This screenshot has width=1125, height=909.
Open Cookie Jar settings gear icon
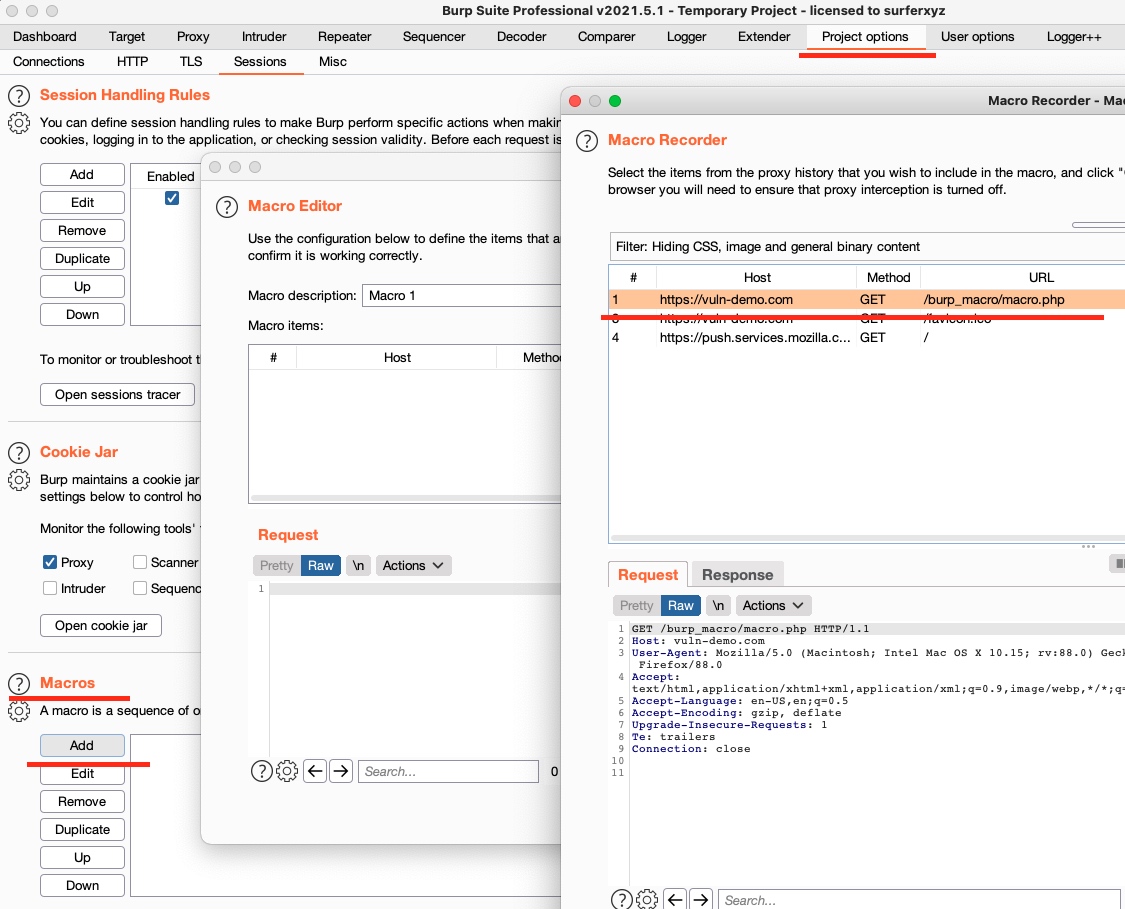tap(19, 479)
